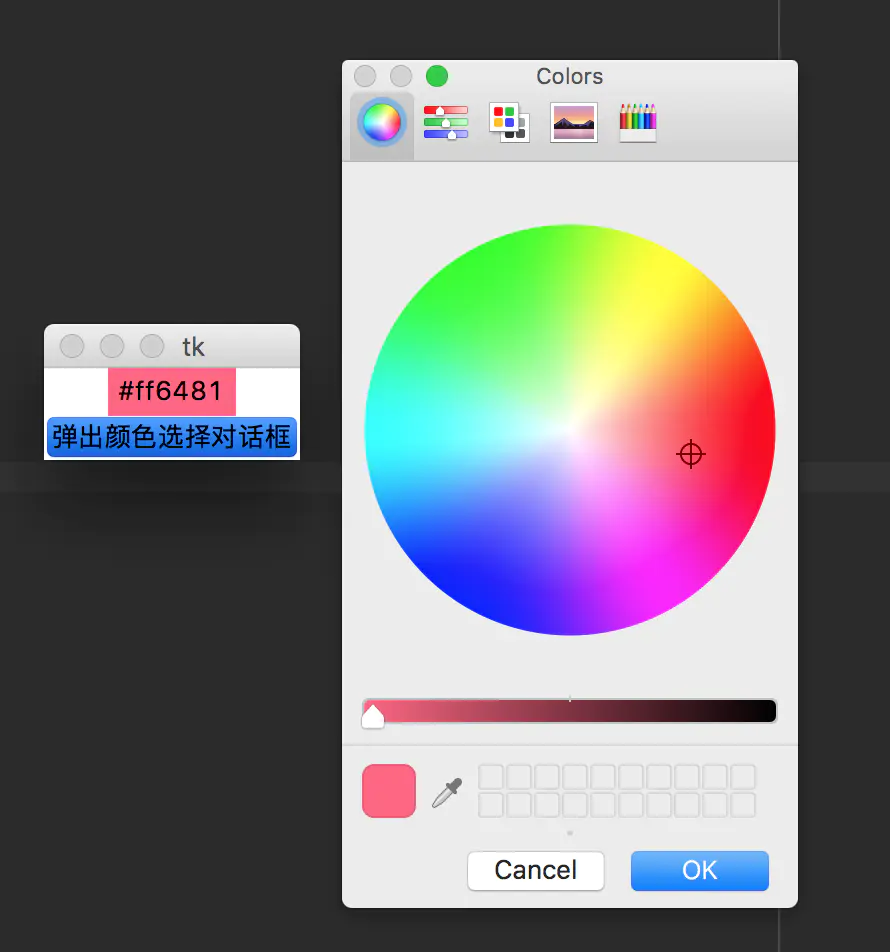This screenshot has height=952, width=890.
Task: Select the last empty slot in top row
Action: (743, 777)
